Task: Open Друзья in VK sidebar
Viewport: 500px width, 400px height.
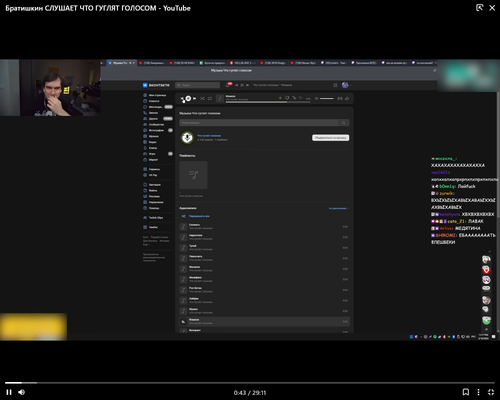Action: (157, 119)
